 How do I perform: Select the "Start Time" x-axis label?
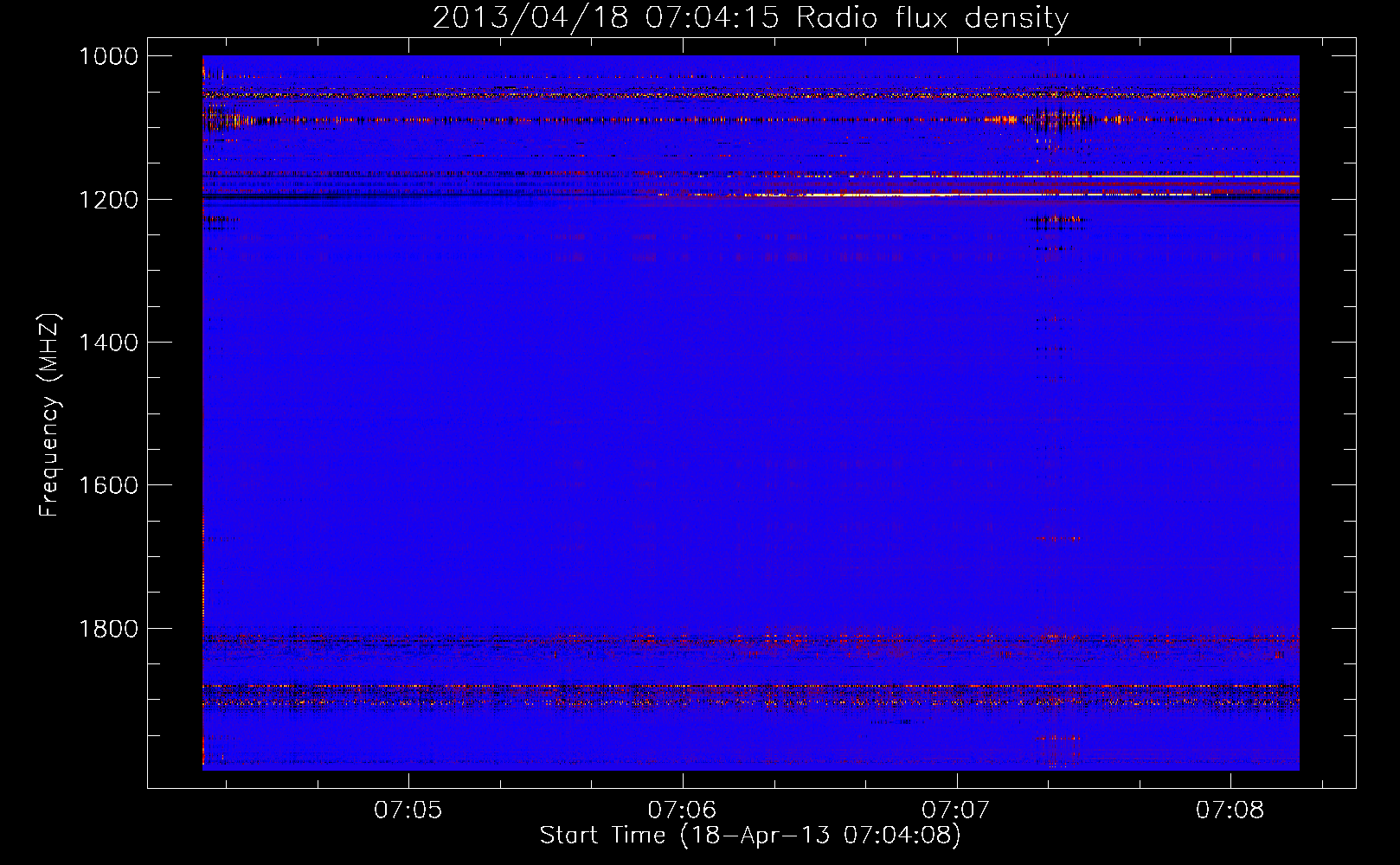[602, 836]
